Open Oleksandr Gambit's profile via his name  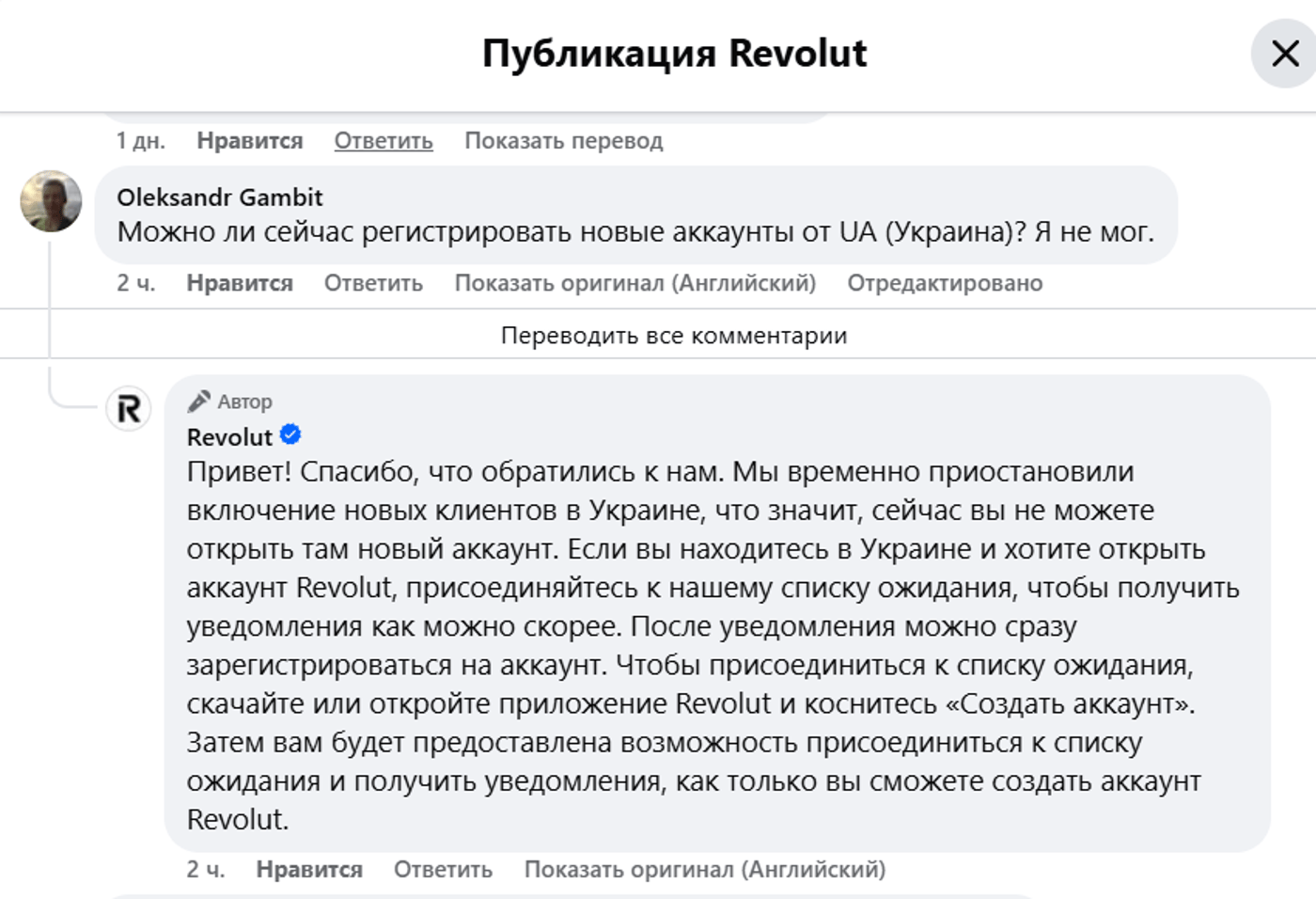219,197
